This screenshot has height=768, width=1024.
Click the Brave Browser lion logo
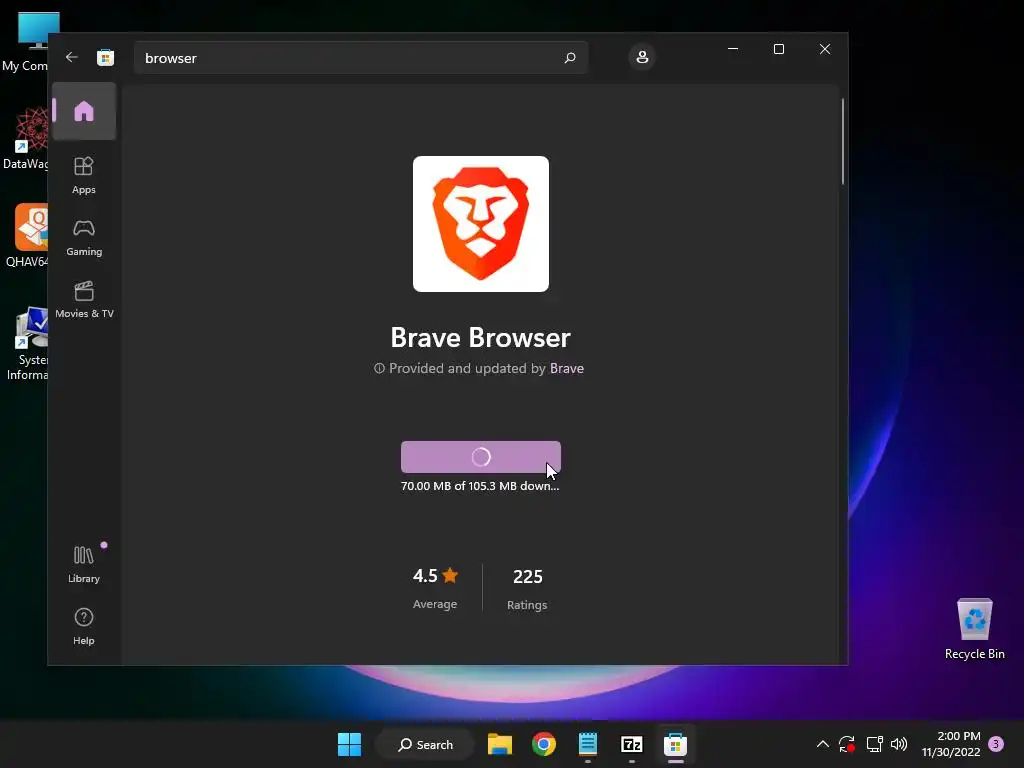[481, 224]
